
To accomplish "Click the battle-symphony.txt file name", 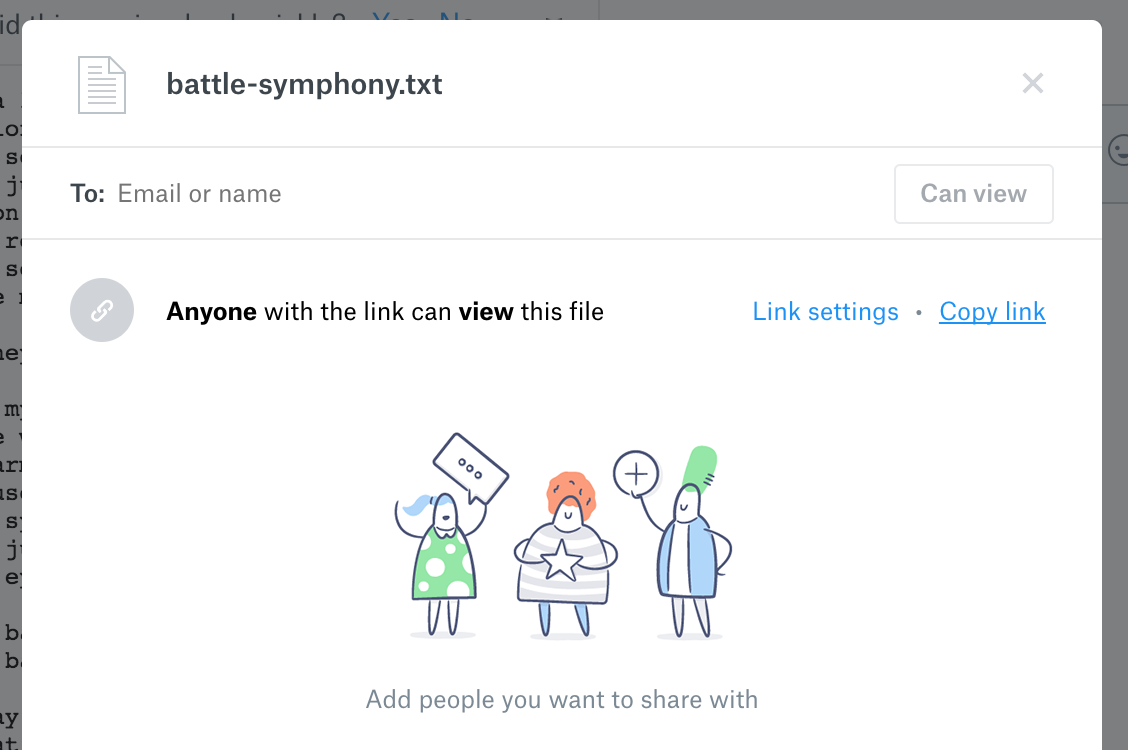I will point(304,84).
